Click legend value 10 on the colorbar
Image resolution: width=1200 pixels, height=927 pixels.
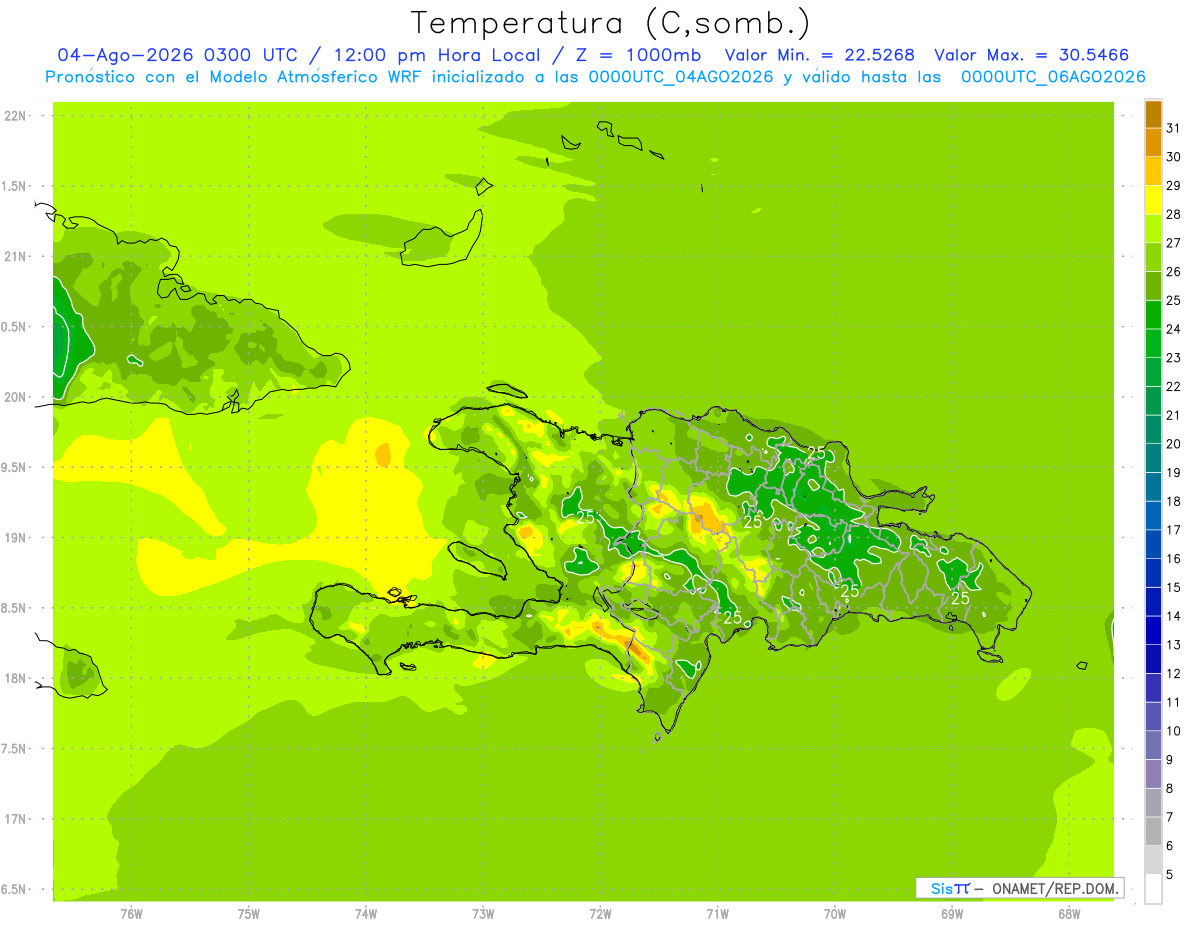(x=1173, y=731)
